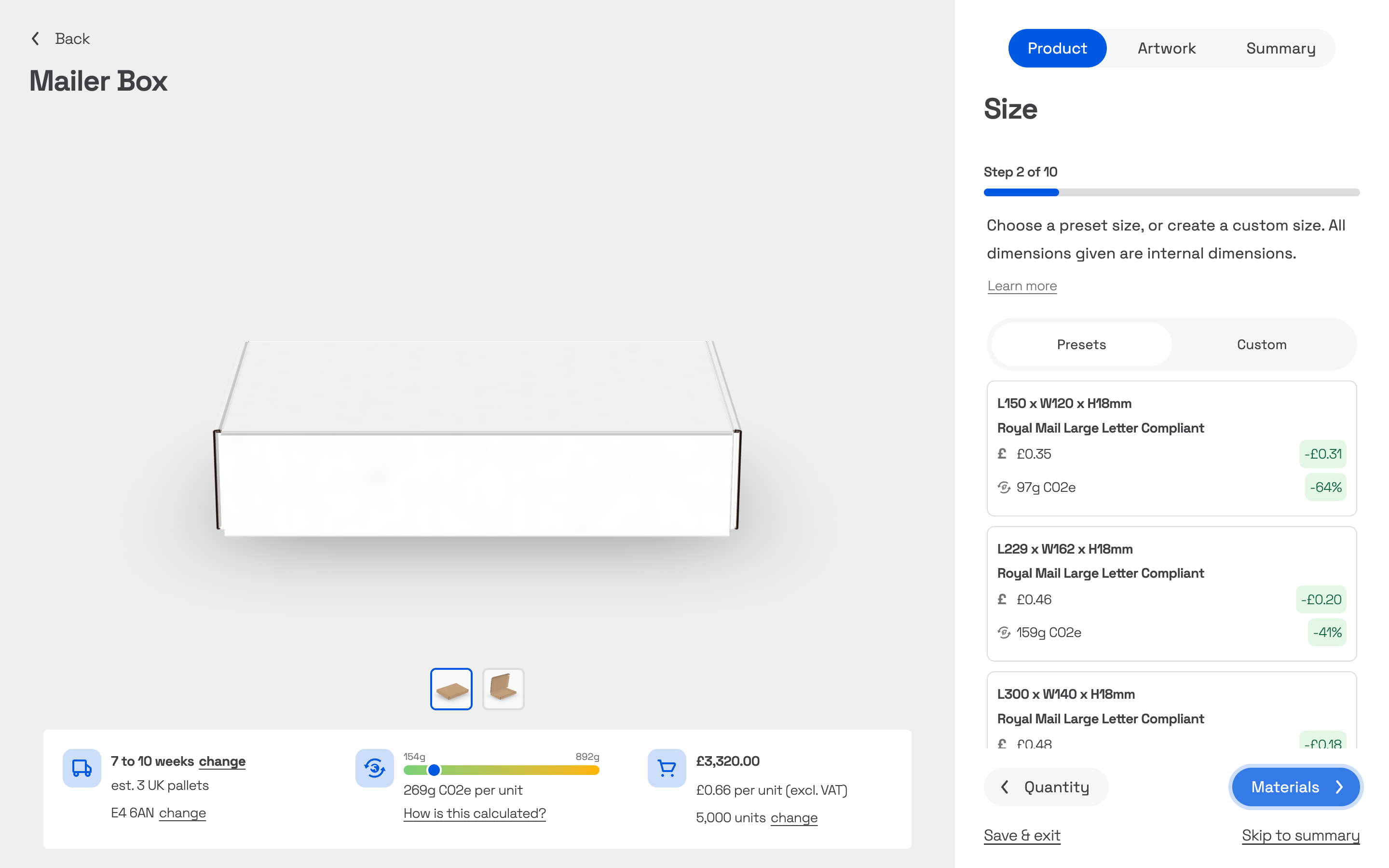Click the CO2e slider handle
Screen dimensions: 1389x868
[x=434, y=770]
